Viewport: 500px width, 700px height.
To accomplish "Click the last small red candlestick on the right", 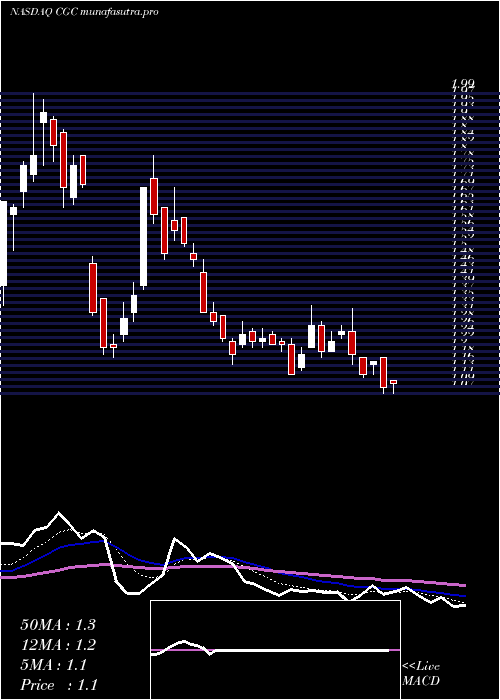I will click(x=393, y=382).
